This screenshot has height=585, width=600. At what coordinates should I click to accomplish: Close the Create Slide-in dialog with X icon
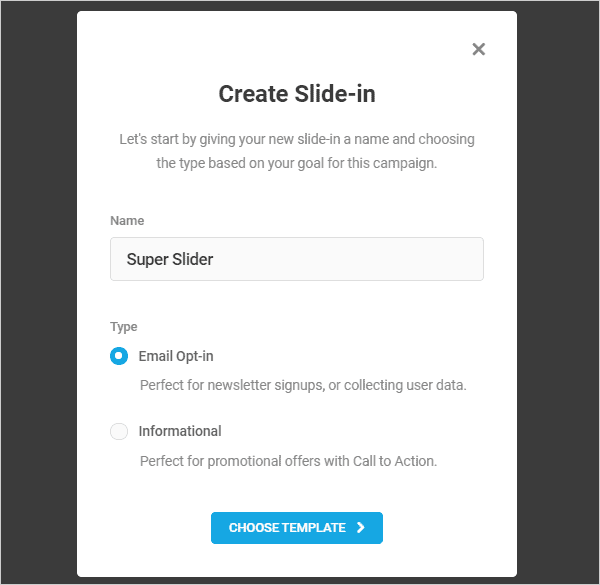pyautogui.click(x=478, y=49)
